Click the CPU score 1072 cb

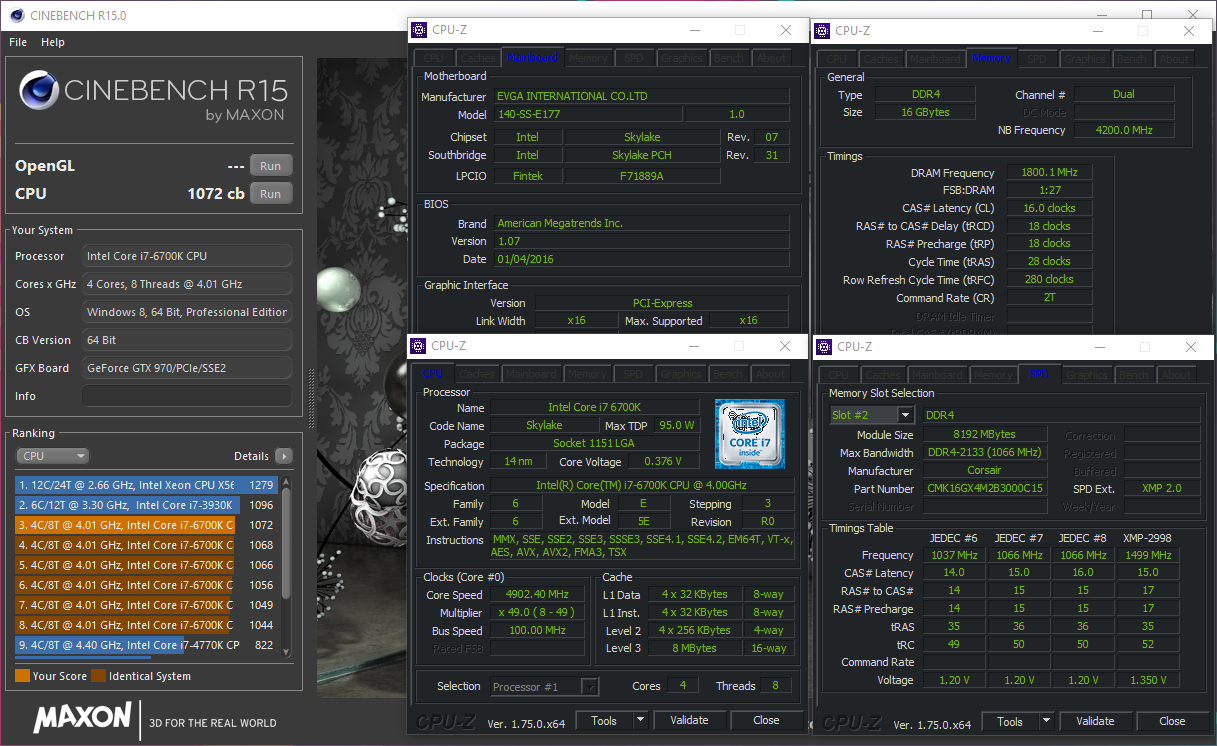tap(216, 194)
